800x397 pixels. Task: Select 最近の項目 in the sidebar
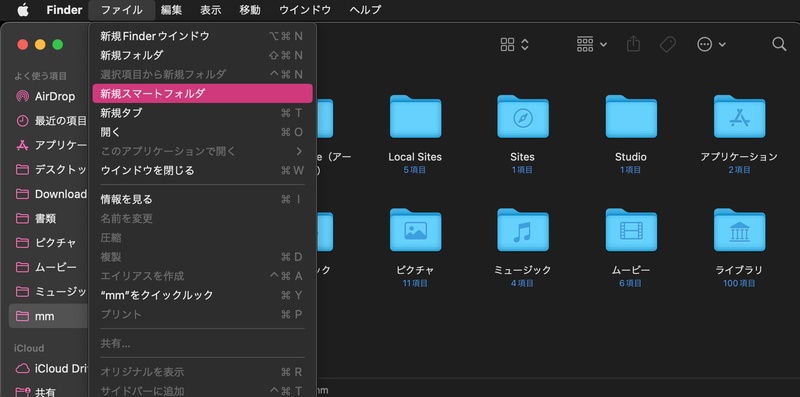pyautogui.click(x=49, y=121)
